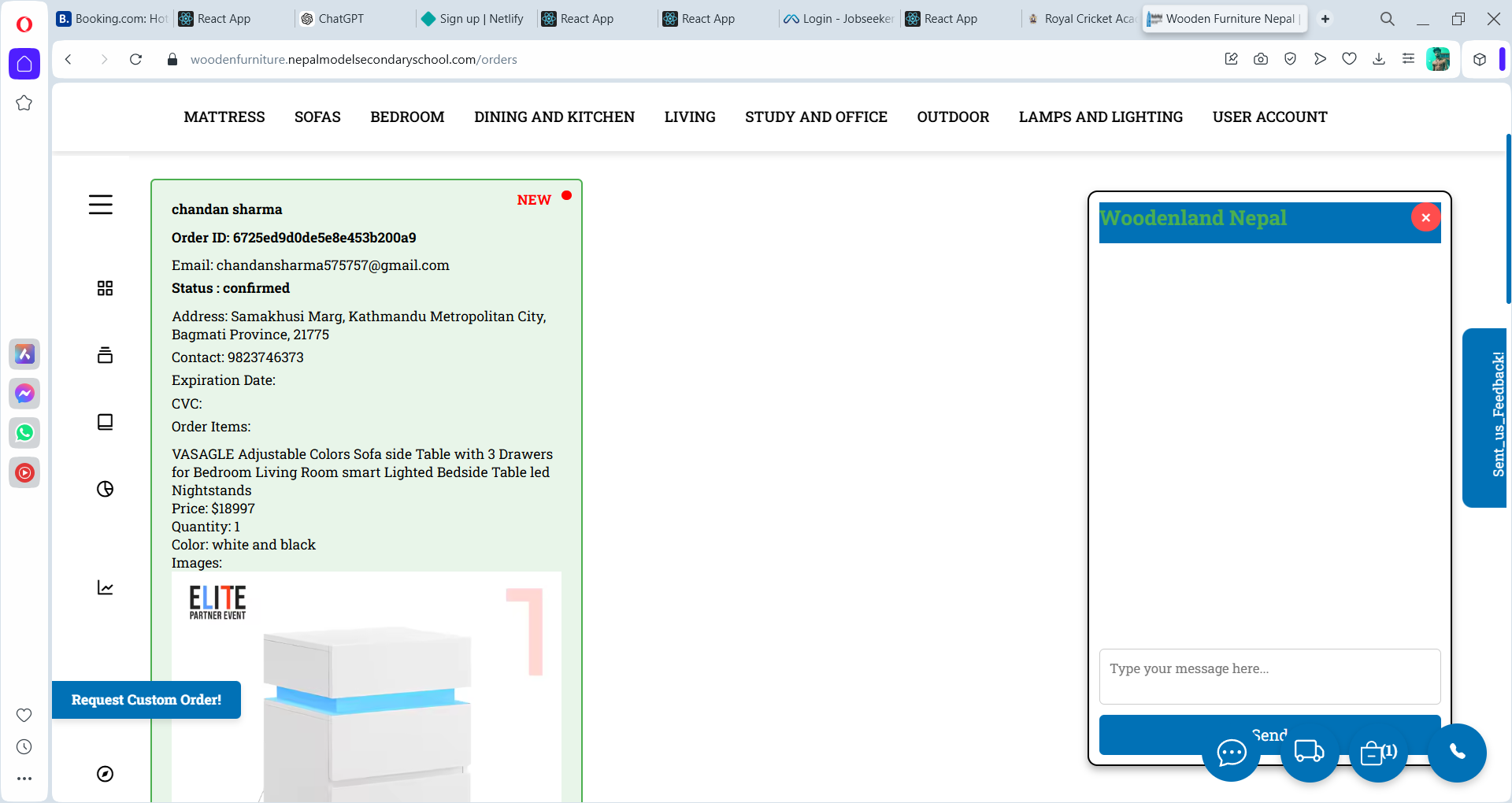Open the LAMPS AND LIGHTING category
This screenshot has width=1512, height=803.
[1100, 117]
